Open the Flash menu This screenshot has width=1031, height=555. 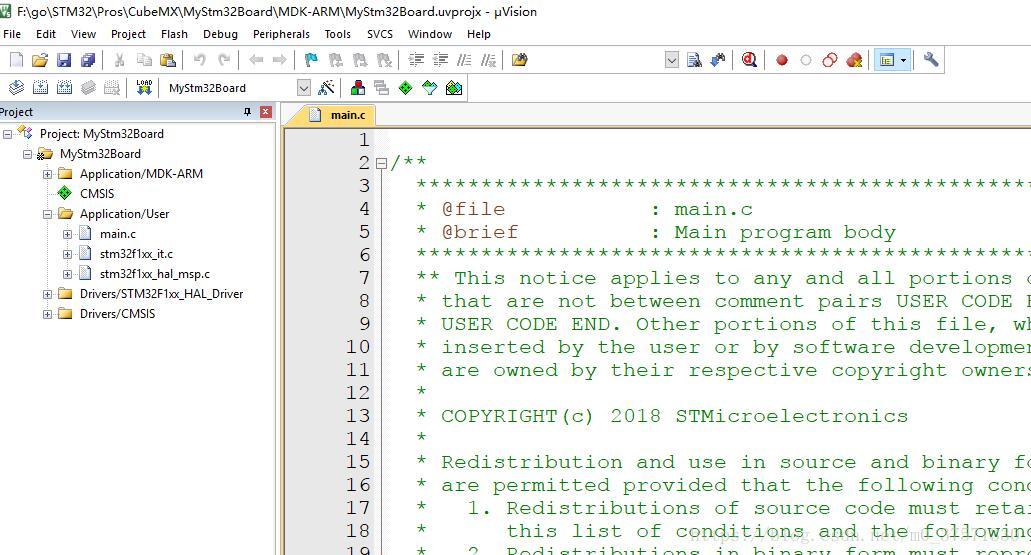coord(174,34)
